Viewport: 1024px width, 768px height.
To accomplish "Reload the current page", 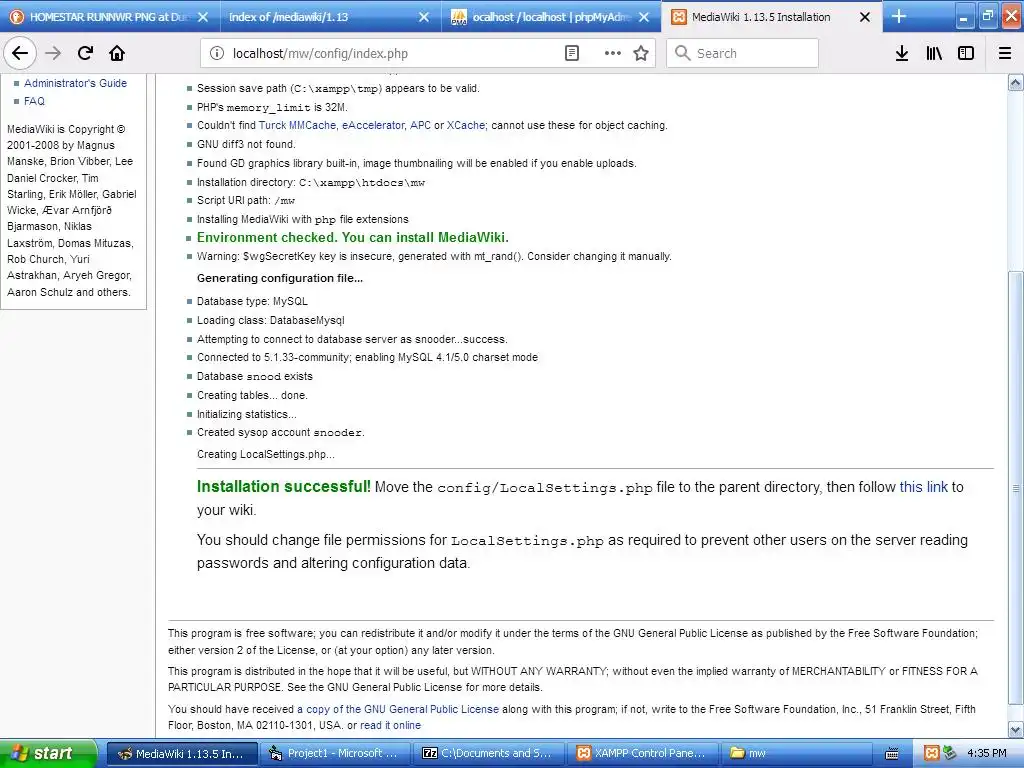I will tap(85, 54).
